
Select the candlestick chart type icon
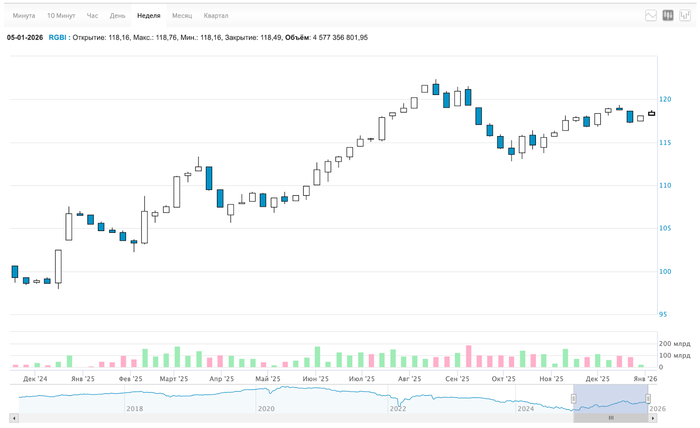(668, 16)
